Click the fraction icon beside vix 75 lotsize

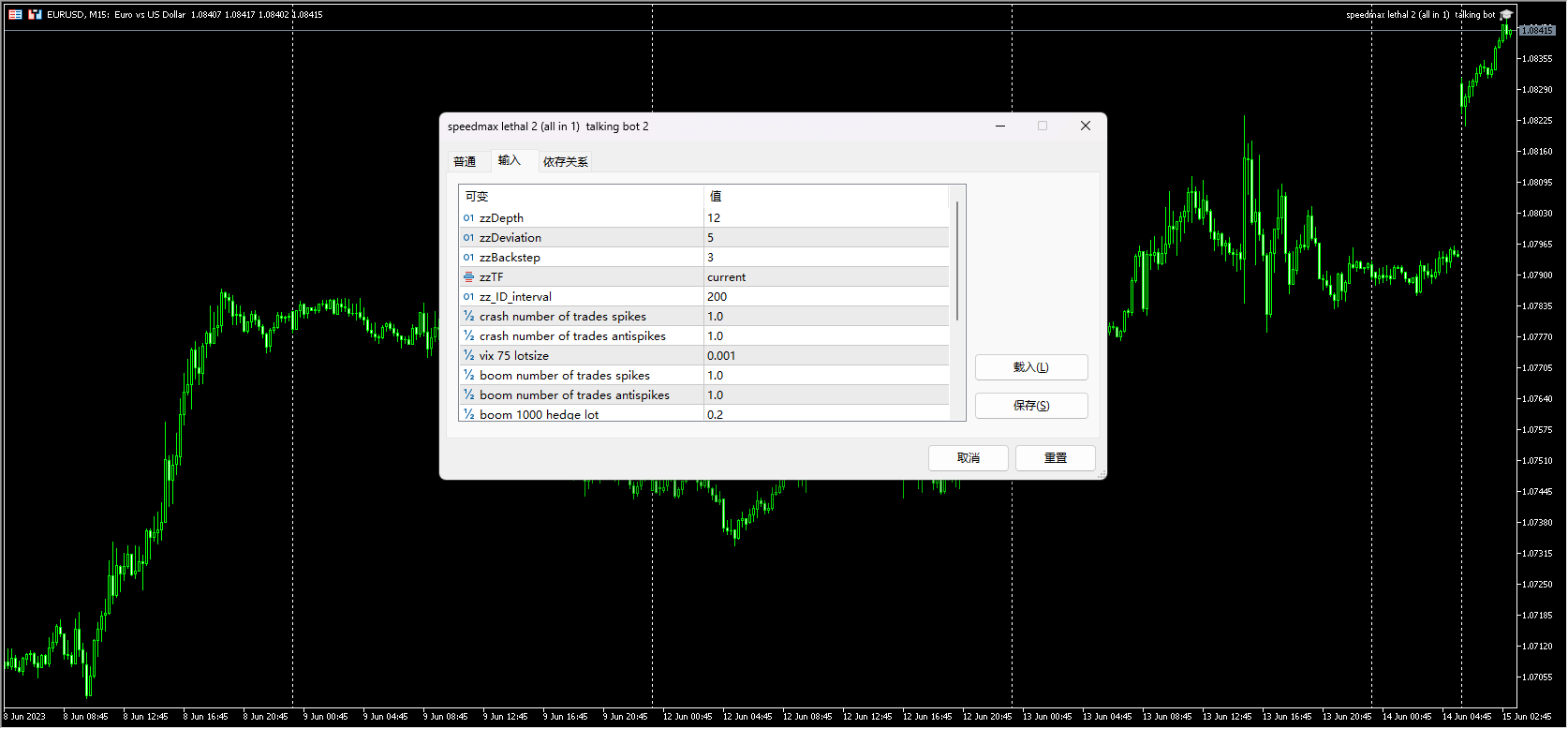[468, 356]
